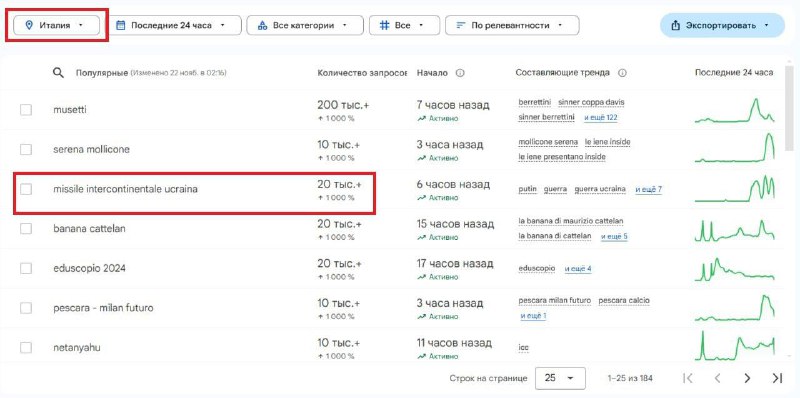Open the Все категории filter
800x398 pixels.
pyautogui.click(x=305, y=25)
